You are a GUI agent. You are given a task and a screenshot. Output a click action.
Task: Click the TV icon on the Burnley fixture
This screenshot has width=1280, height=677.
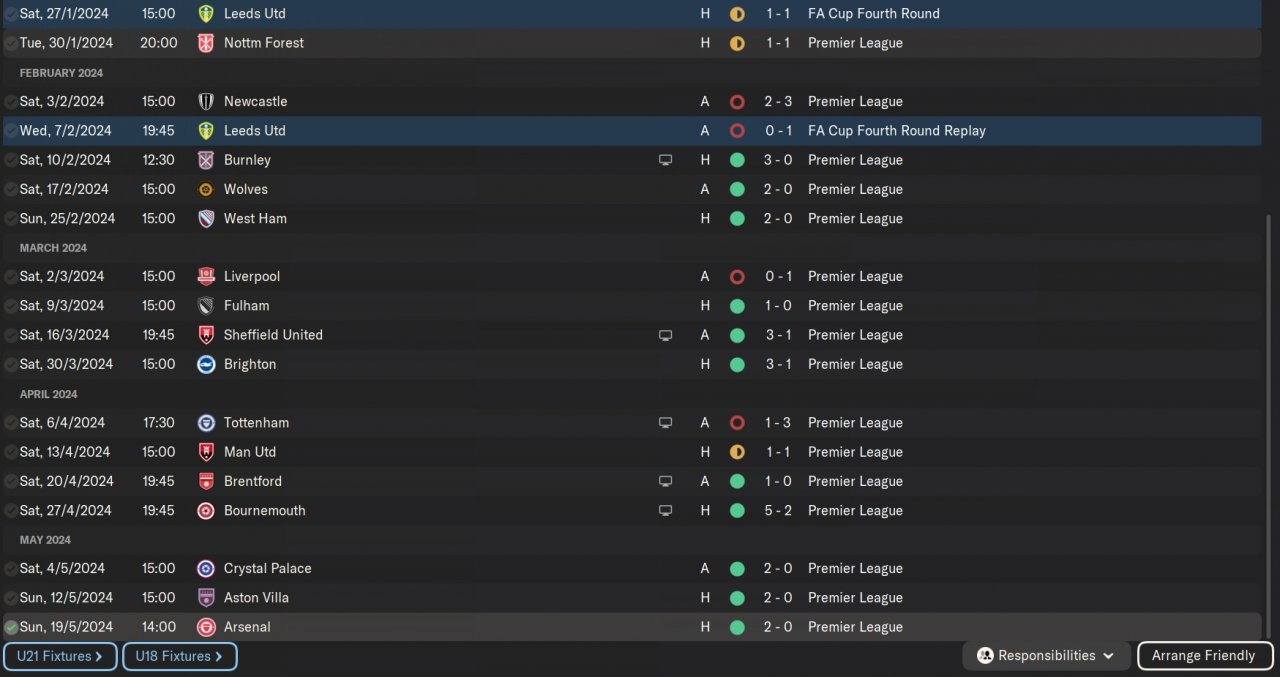tap(665, 160)
